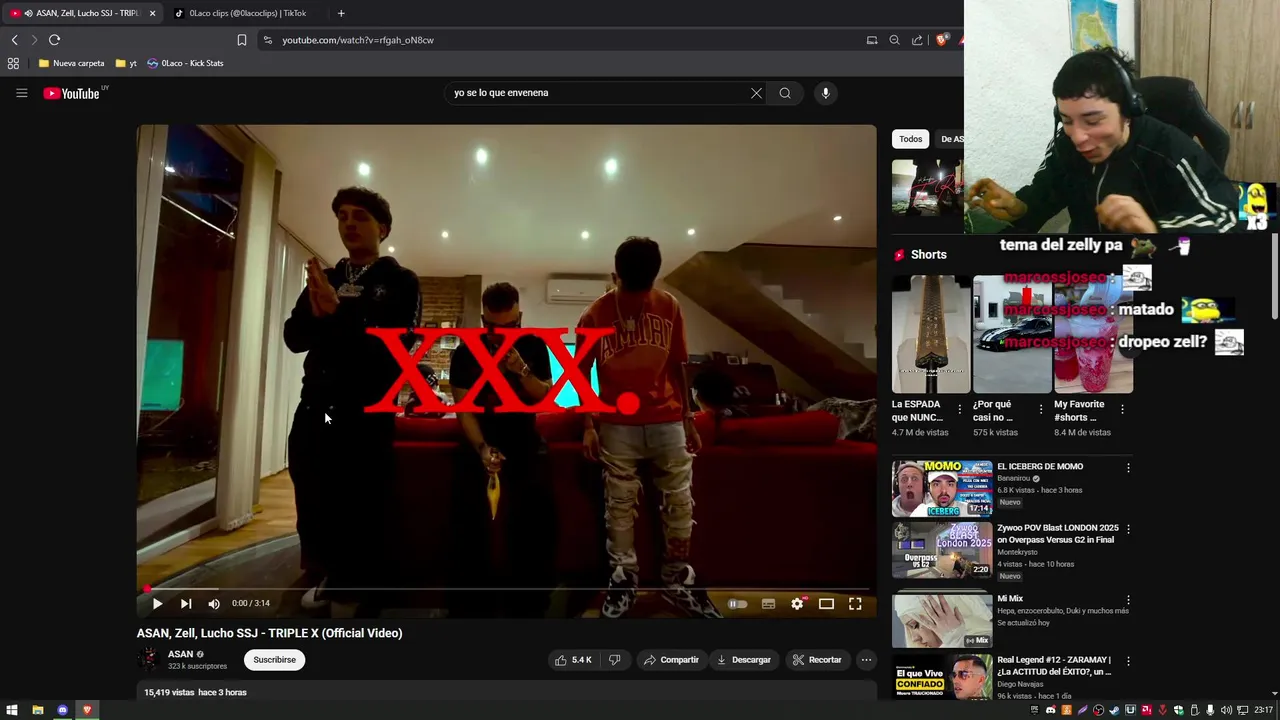Bookmark this page
This screenshot has width=1280, height=720.
[242, 40]
